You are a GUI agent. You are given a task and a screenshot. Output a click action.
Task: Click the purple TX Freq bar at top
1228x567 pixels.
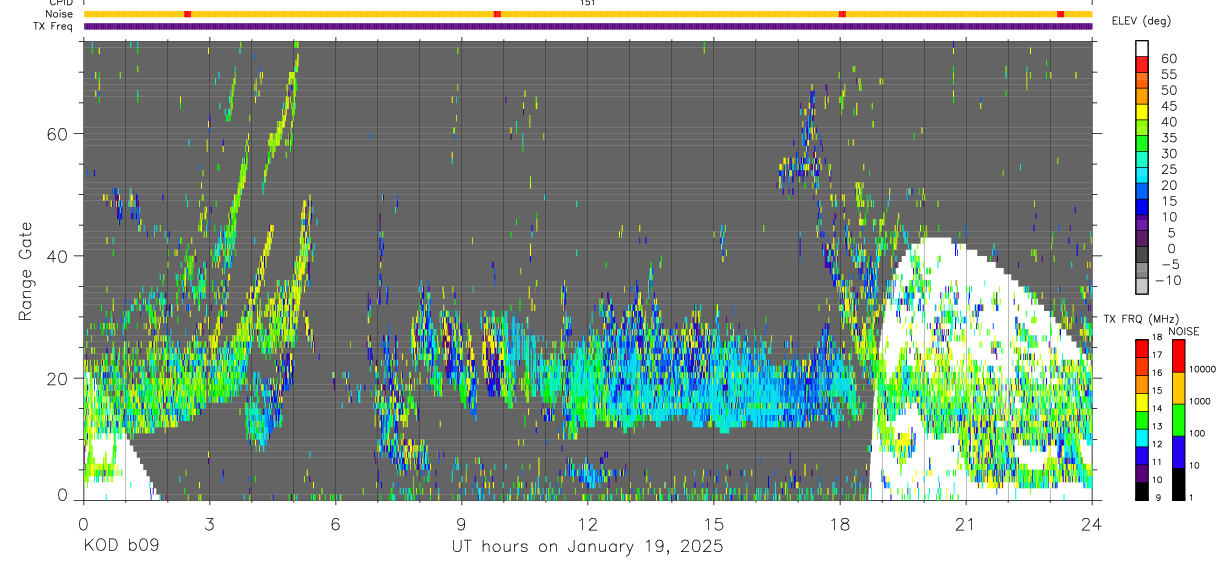[587, 26]
